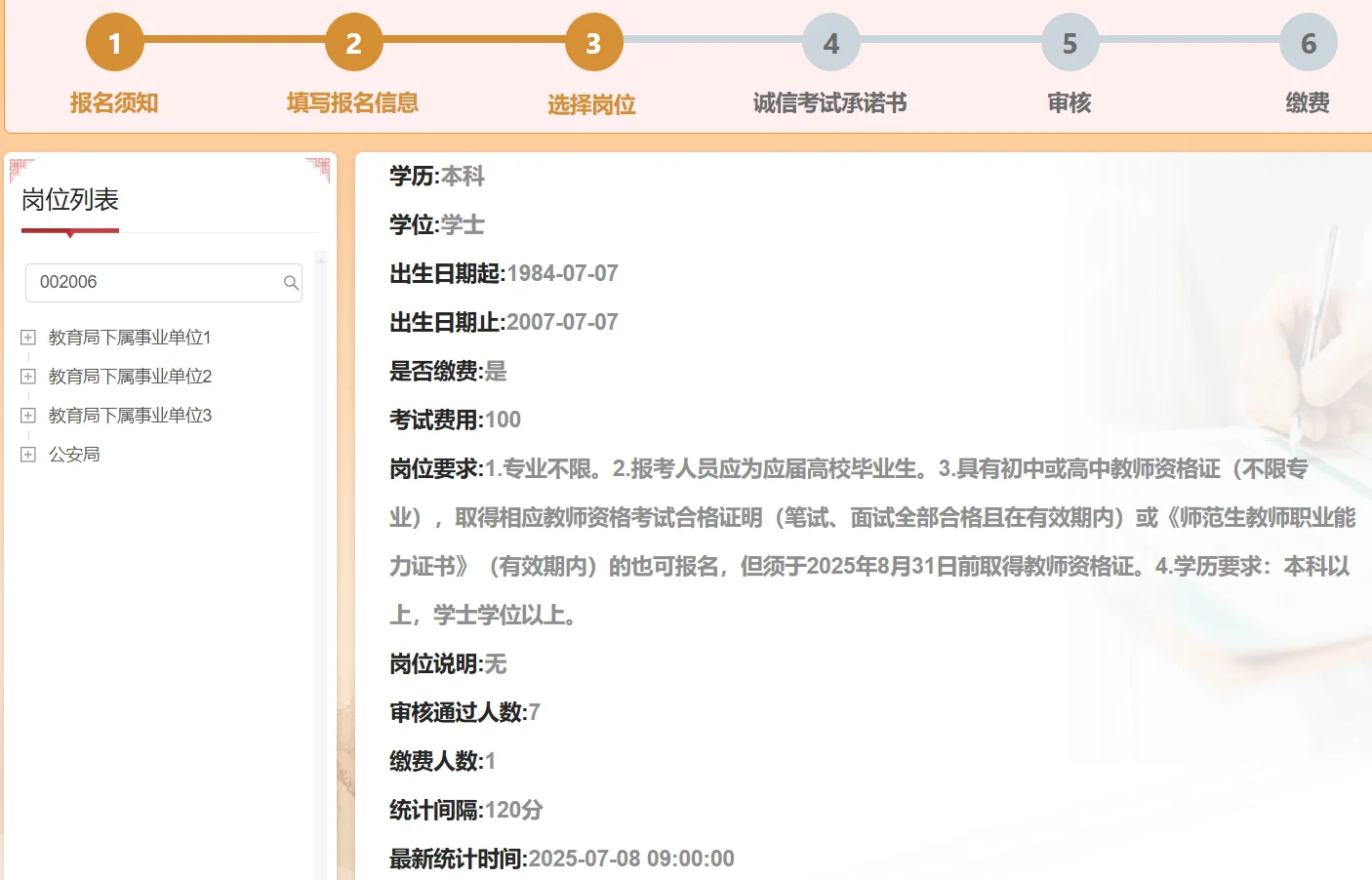Select 教育局下属事业单位3 in the tree
The height and width of the screenshot is (880, 1372).
tap(130, 416)
